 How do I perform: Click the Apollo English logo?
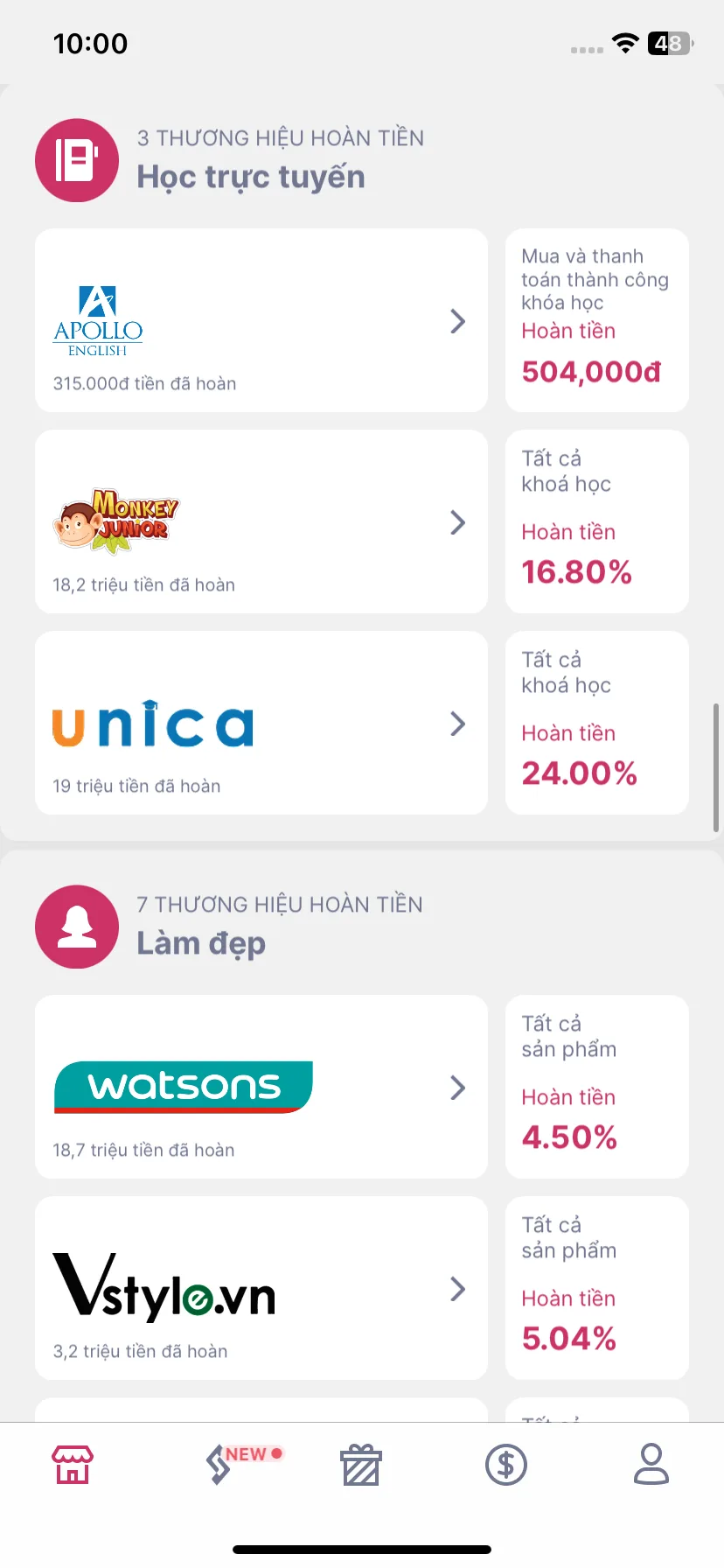click(98, 321)
